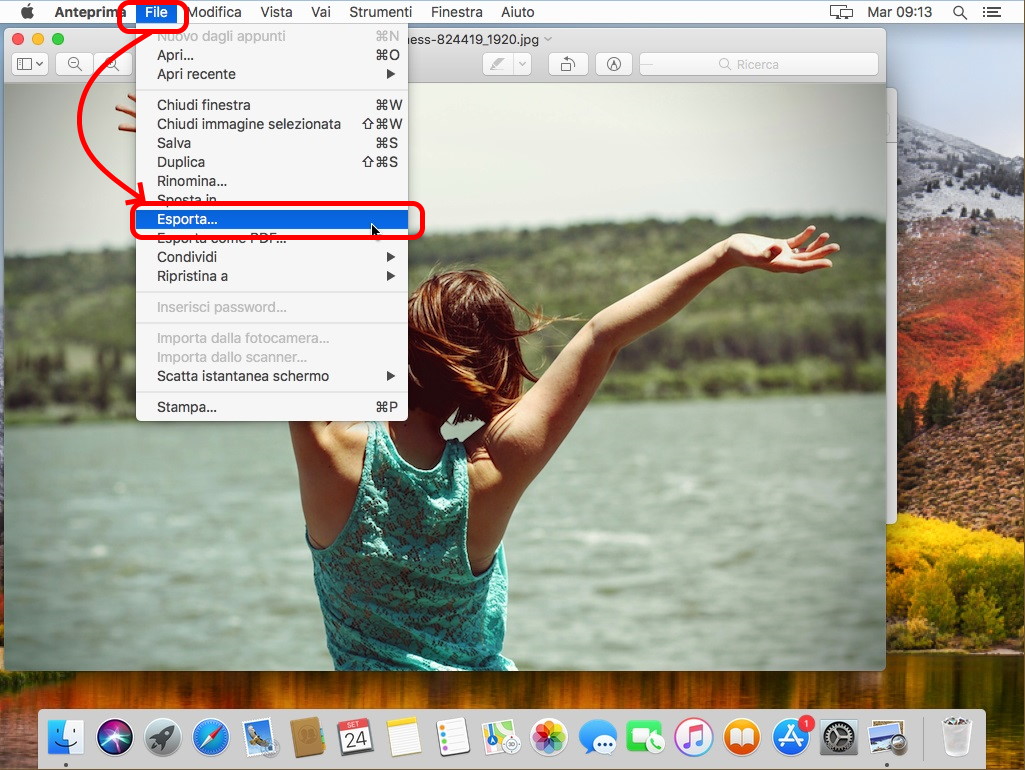The image size is (1025, 770).
Task: Open the Vista menu
Action: point(276,12)
